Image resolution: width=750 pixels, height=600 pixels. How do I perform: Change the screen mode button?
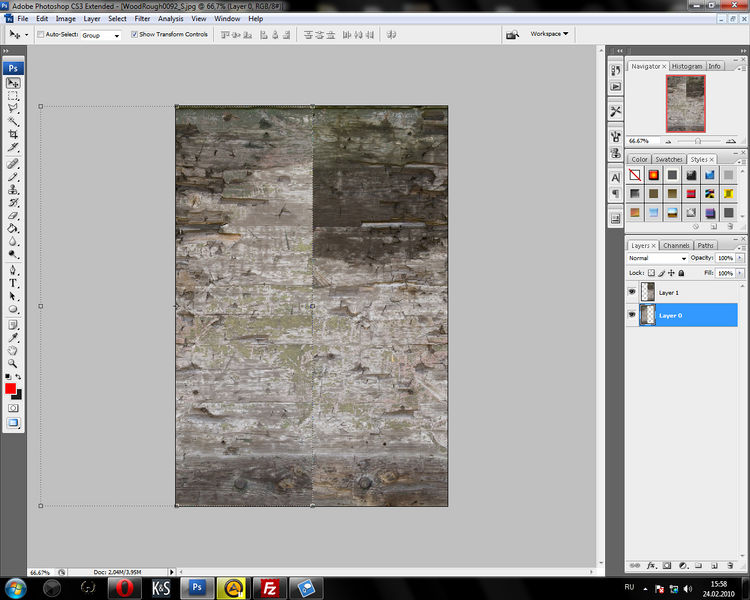(13, 423)
